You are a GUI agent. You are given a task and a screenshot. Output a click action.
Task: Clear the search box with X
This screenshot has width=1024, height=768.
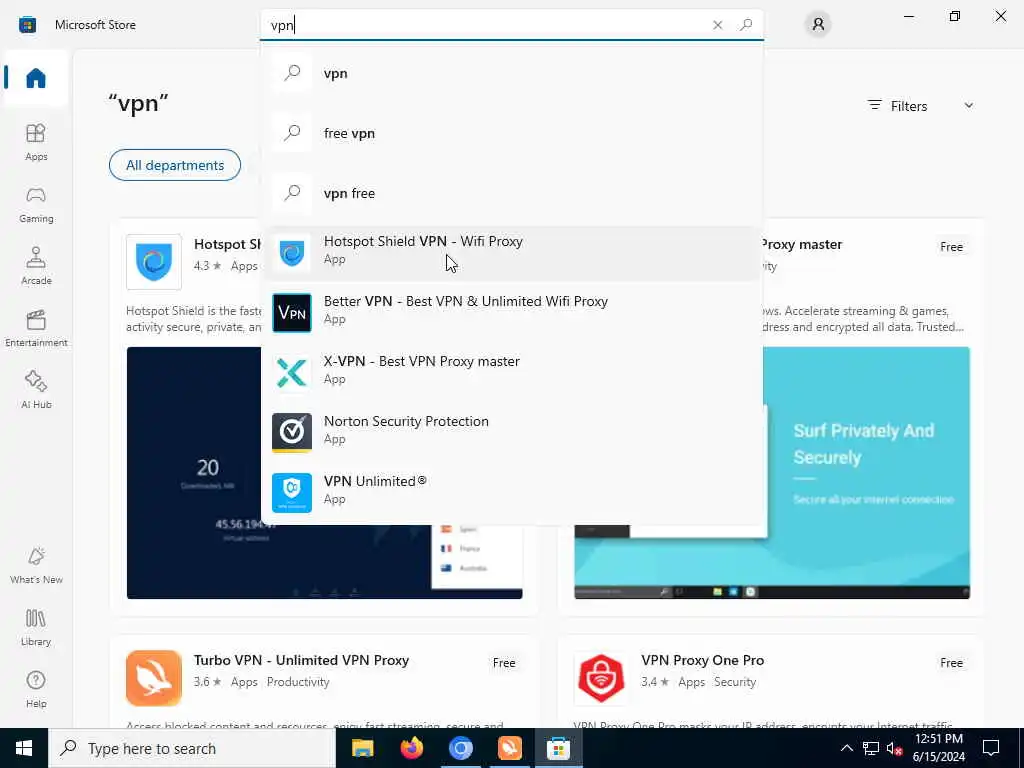coord(718,25)
